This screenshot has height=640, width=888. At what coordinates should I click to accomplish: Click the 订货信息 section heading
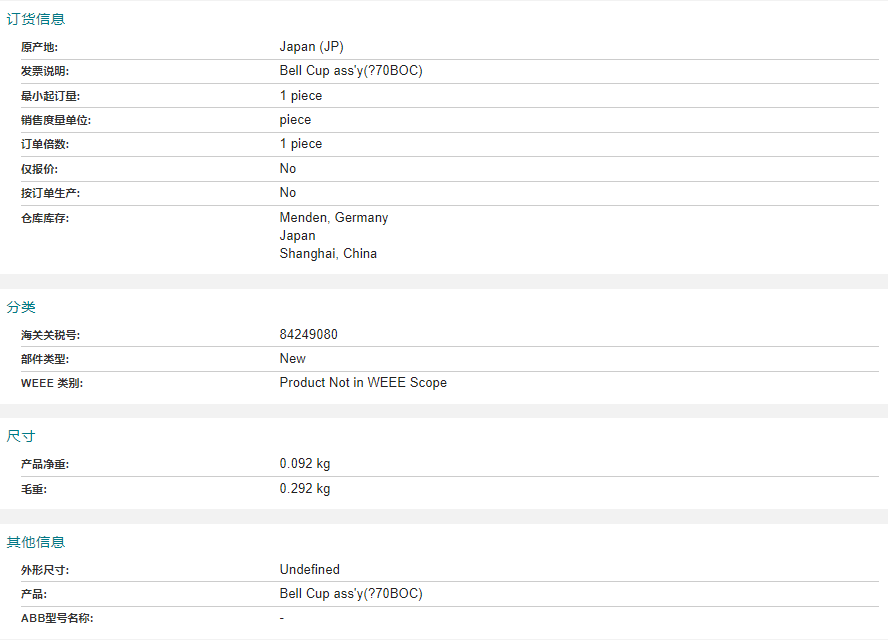tap(36, 19)
